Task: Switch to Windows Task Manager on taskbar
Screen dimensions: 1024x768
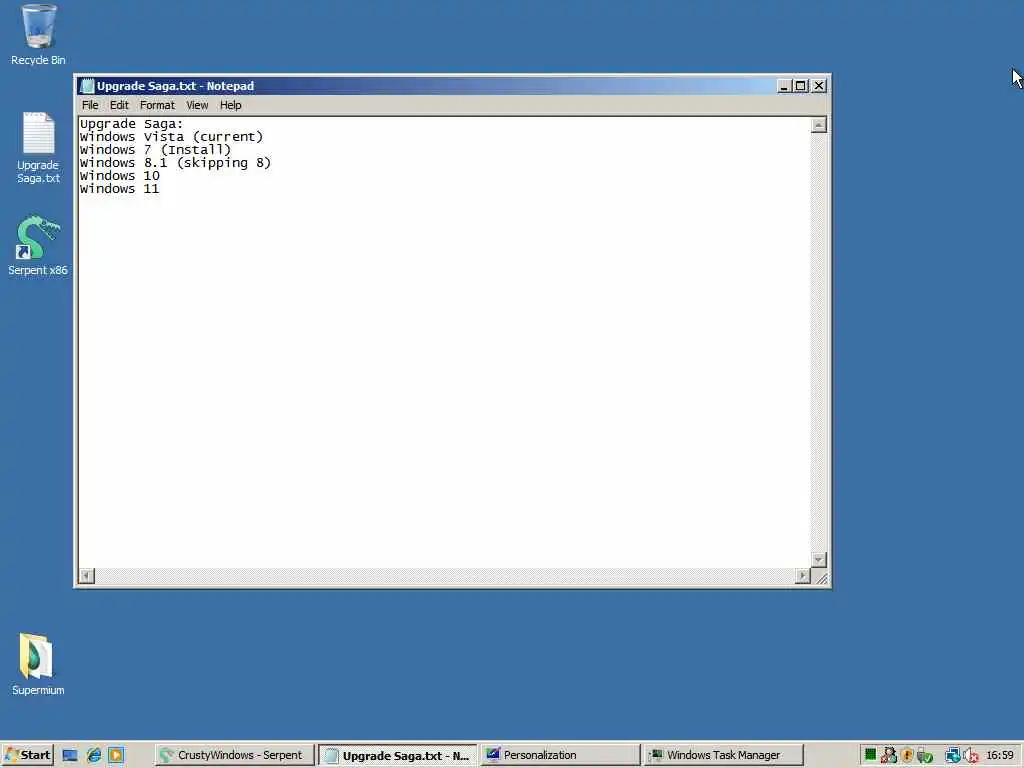Action: [x=723, y=755]
